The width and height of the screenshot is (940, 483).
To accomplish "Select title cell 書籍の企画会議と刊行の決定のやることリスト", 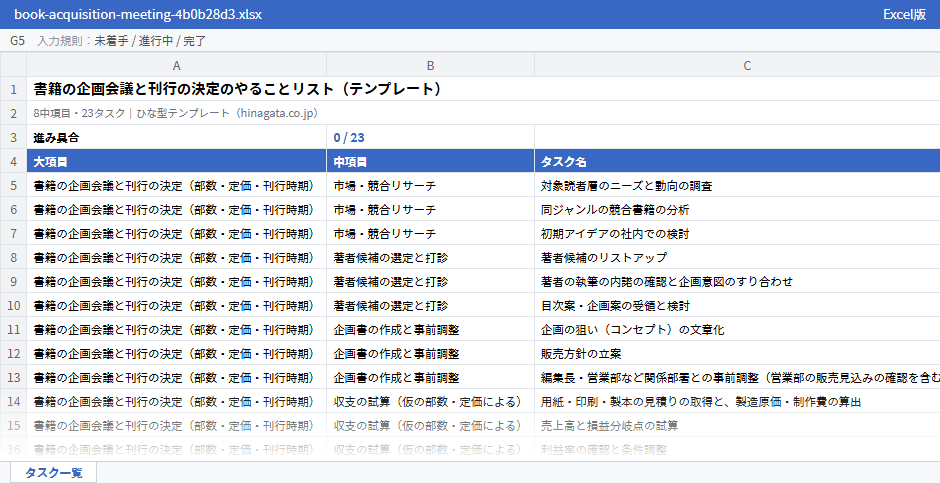I will pos(483,89).
